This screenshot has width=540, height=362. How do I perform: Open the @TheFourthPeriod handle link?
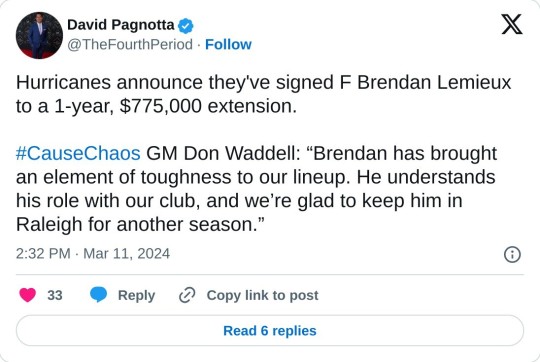130,45
